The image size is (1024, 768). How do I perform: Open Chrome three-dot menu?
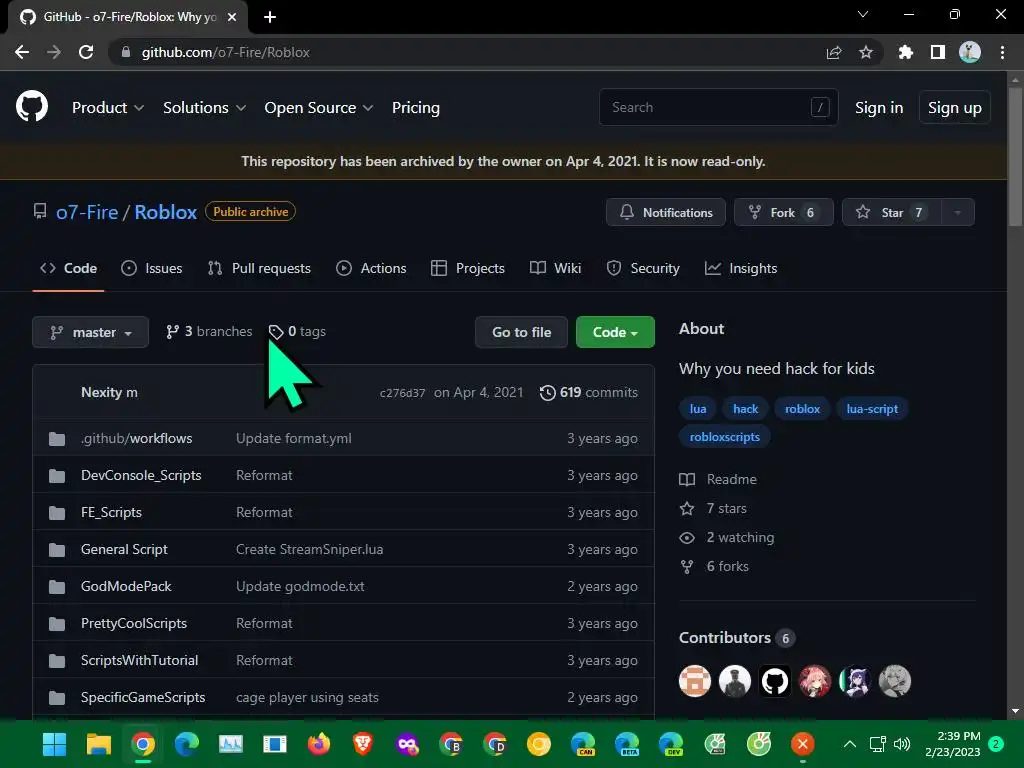(x=1002, y=52)
